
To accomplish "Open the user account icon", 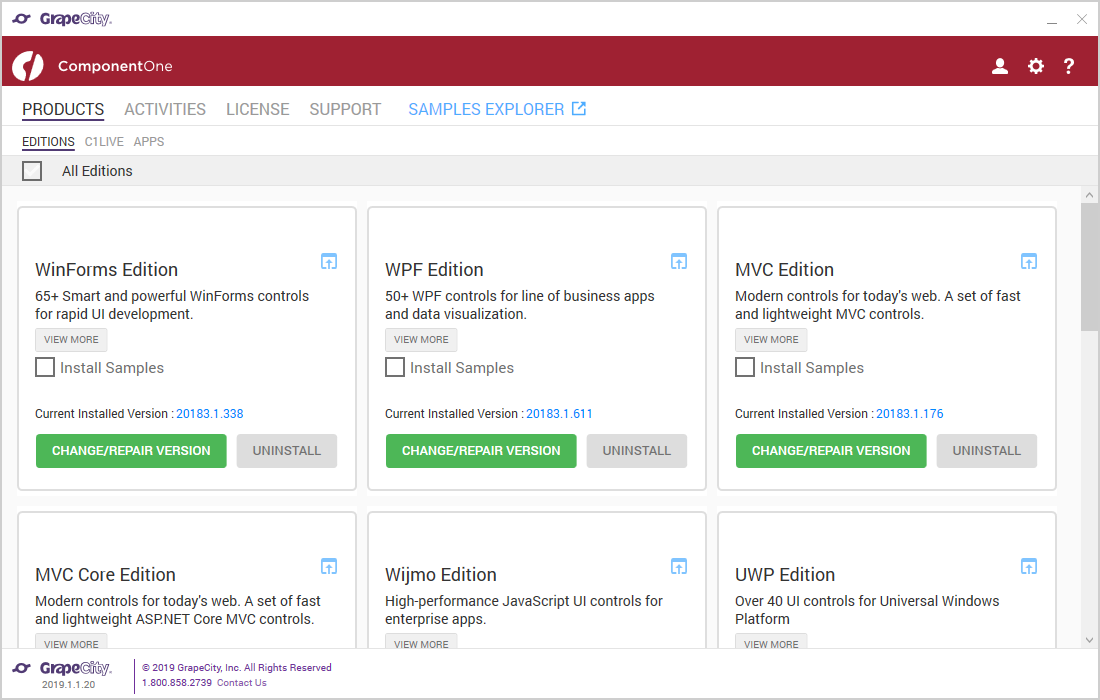I will coord(1000,66).
